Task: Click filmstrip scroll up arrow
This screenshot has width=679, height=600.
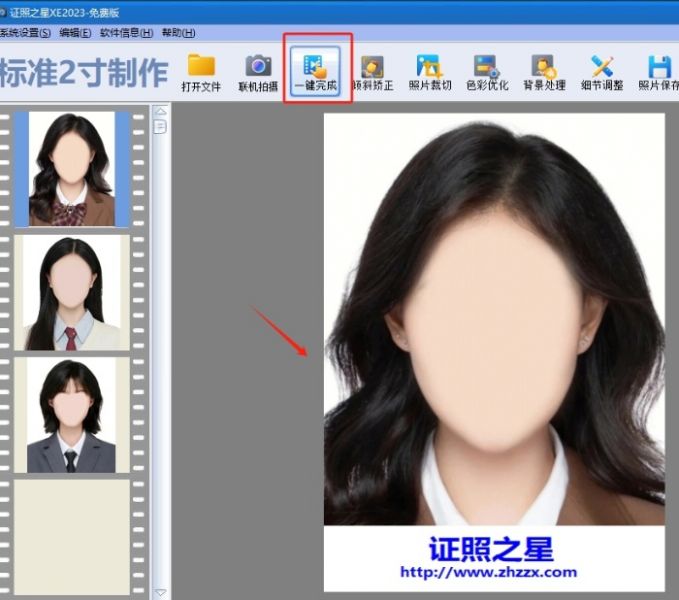Action: point(161,112)
